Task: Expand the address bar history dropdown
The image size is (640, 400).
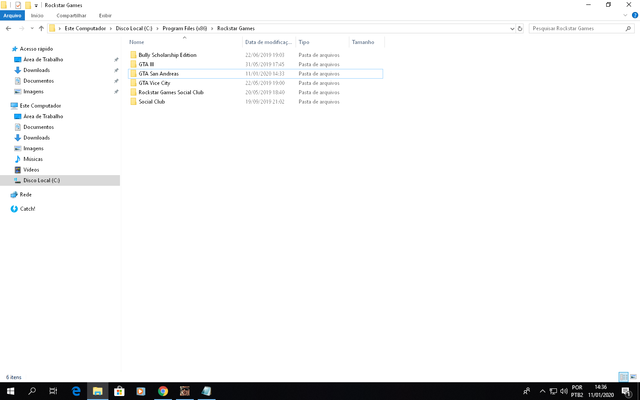Action: point(512,29)
